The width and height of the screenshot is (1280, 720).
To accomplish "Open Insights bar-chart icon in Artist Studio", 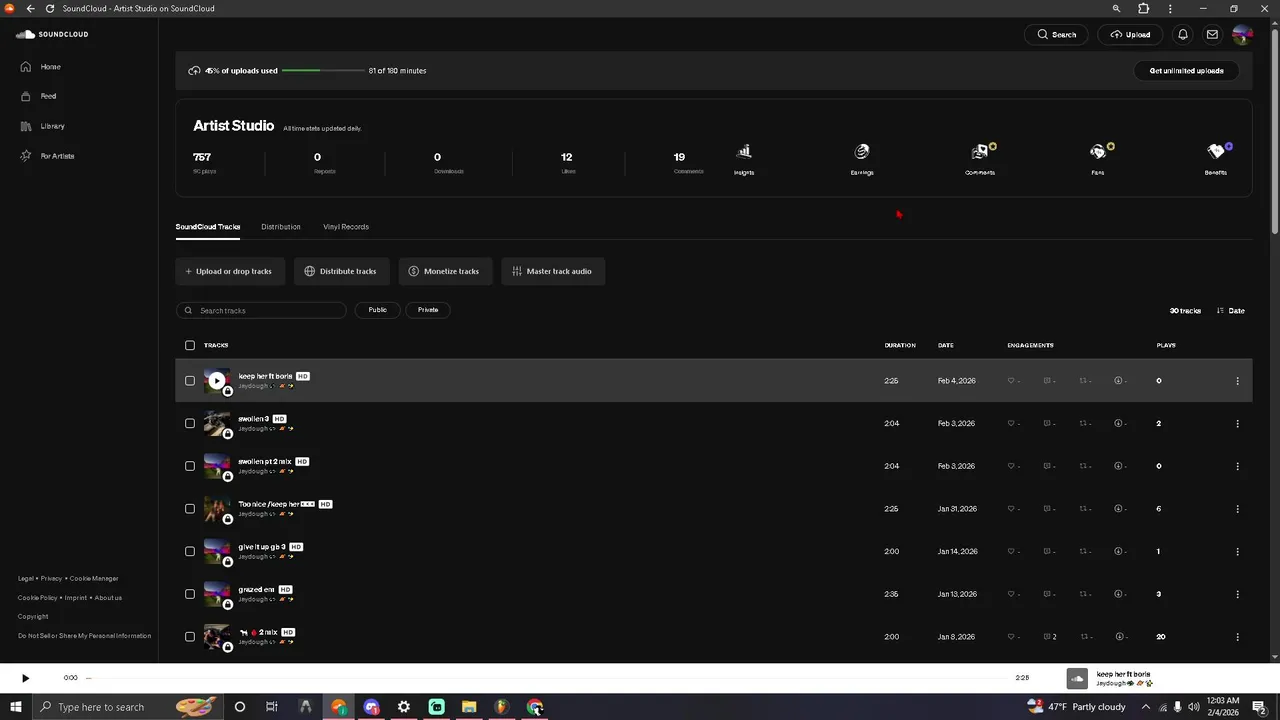I will (x=744, y=152).
